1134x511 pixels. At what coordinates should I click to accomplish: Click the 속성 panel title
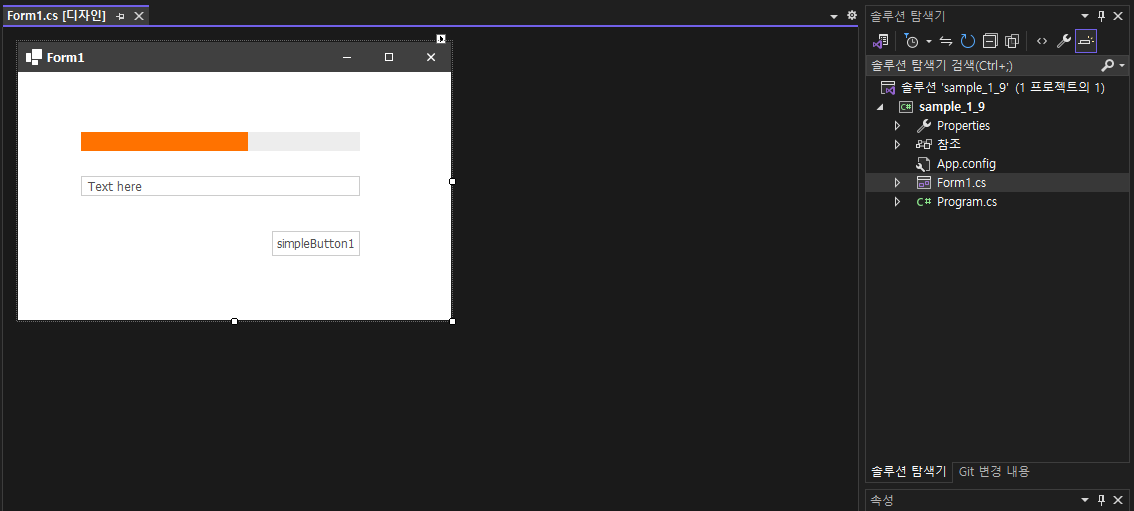[882, 500]
